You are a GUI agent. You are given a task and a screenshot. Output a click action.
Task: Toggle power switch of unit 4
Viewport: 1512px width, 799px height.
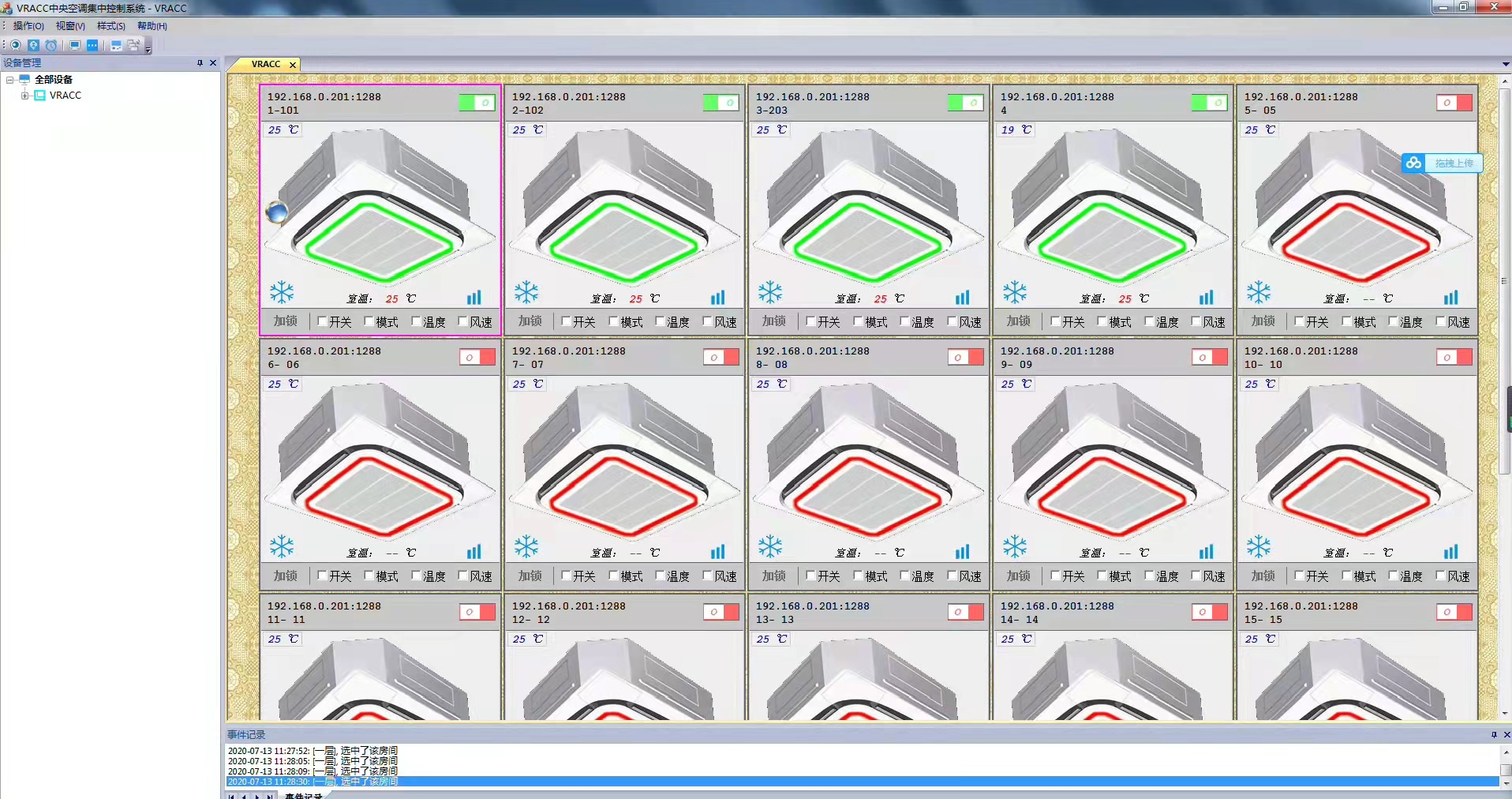point(1210,103)
